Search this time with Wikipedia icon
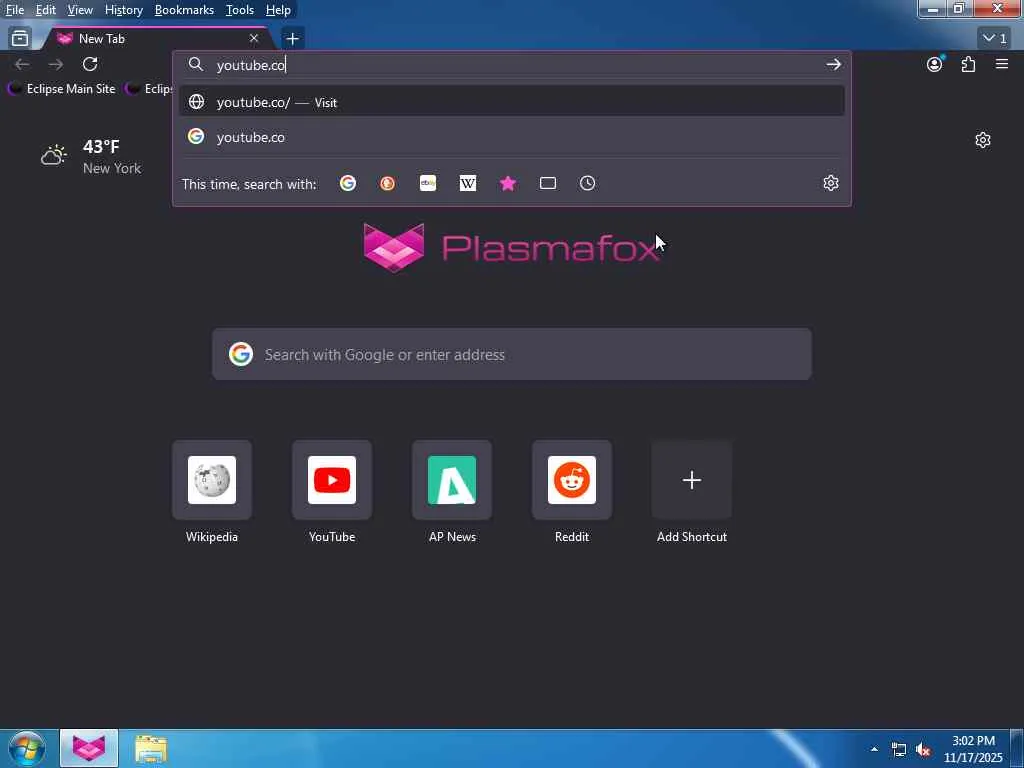This screenshot has height=768, width=1024. point(468,184)
